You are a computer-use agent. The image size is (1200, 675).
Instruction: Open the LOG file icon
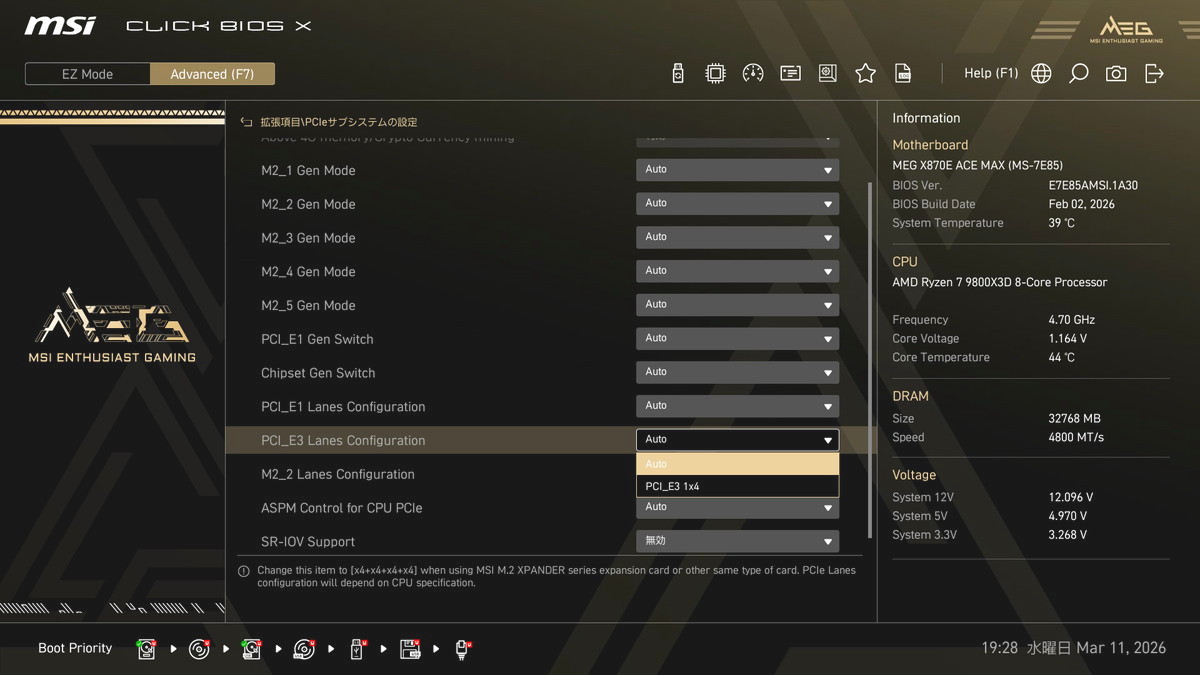903,73
